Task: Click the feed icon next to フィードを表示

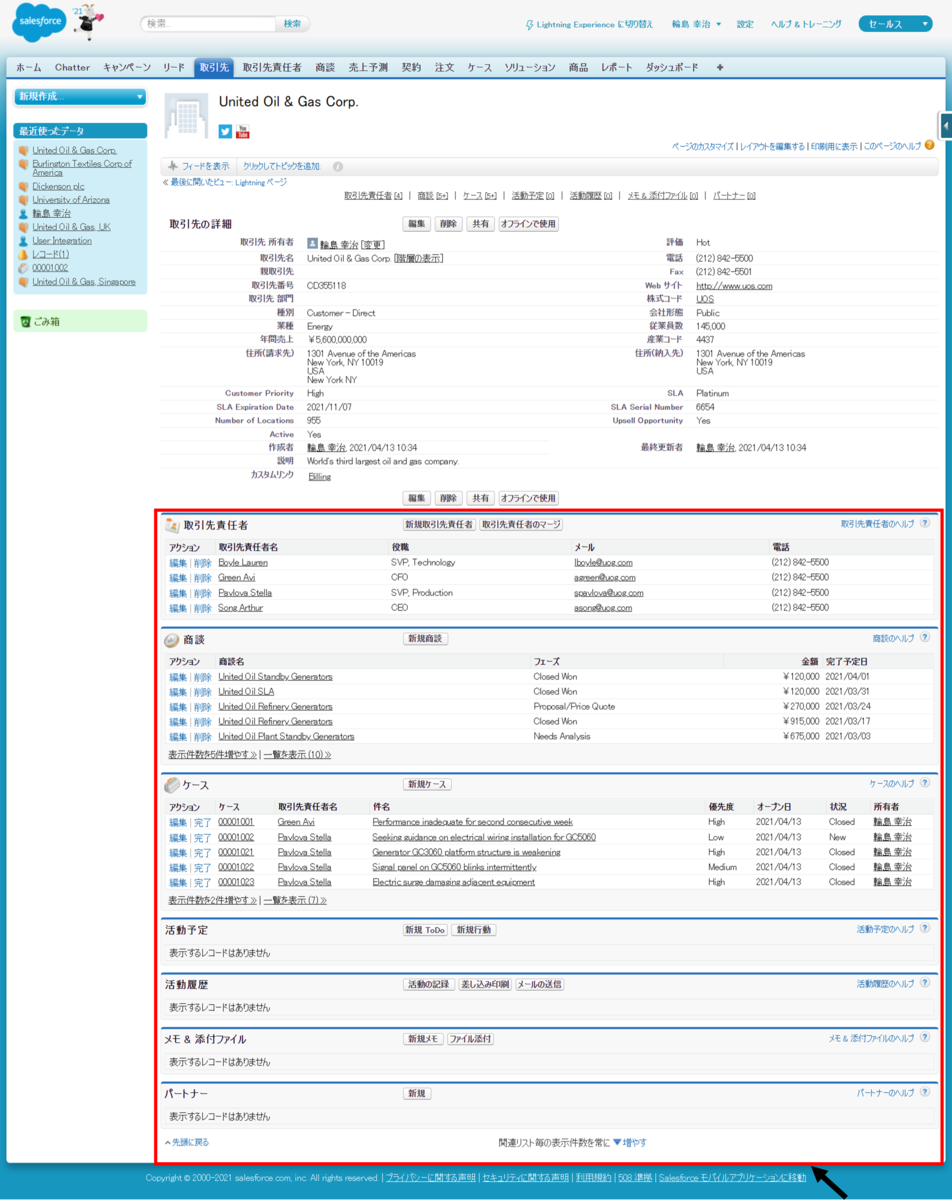Action: coord(173,166)
